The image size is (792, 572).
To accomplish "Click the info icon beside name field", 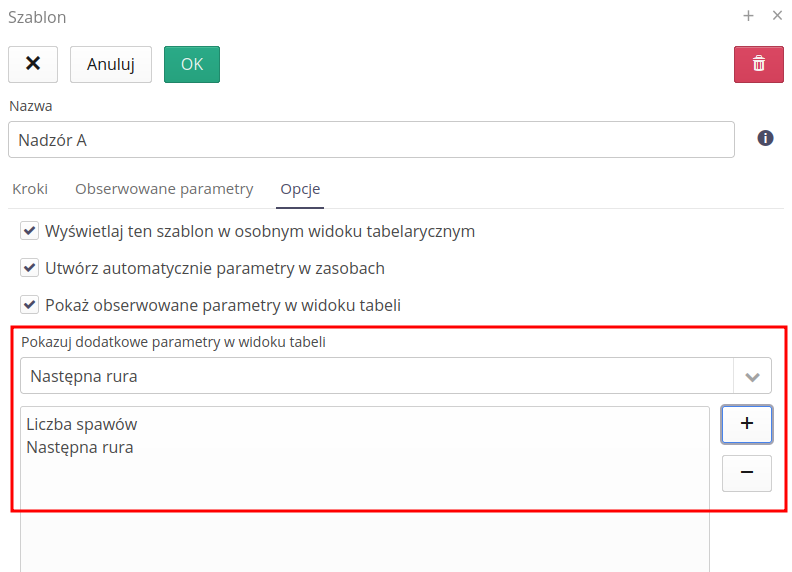I will (x=766, y=138).
